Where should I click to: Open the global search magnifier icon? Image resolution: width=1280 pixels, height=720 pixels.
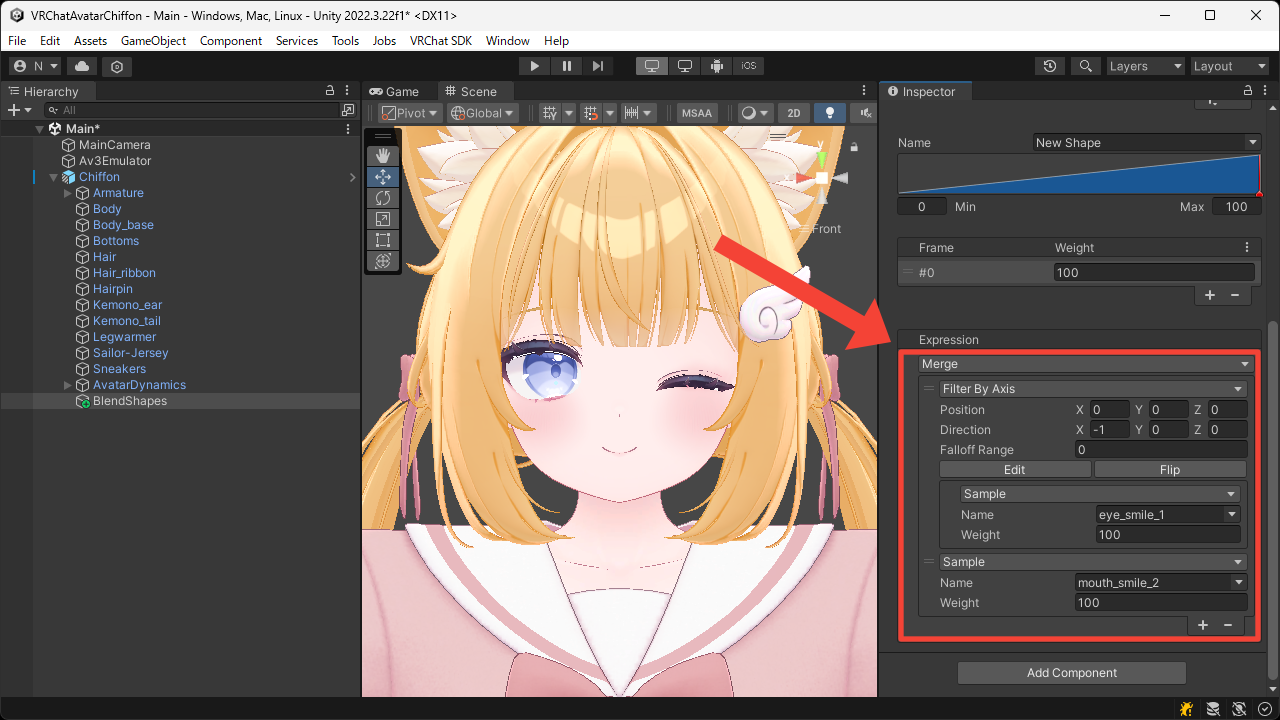[x=1085, y=66]
